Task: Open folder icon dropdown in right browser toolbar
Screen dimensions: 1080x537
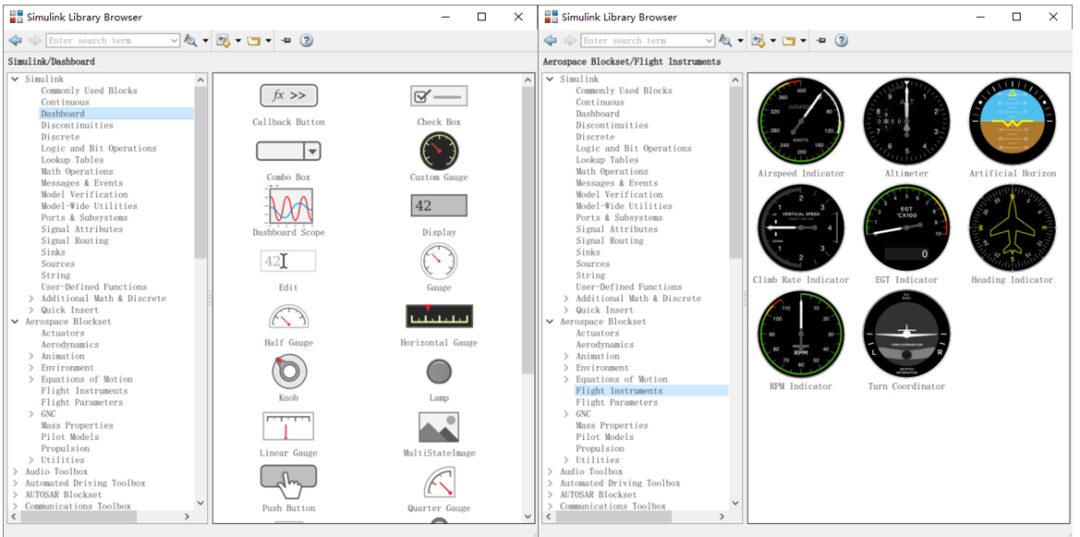Action: coord(802,41)
